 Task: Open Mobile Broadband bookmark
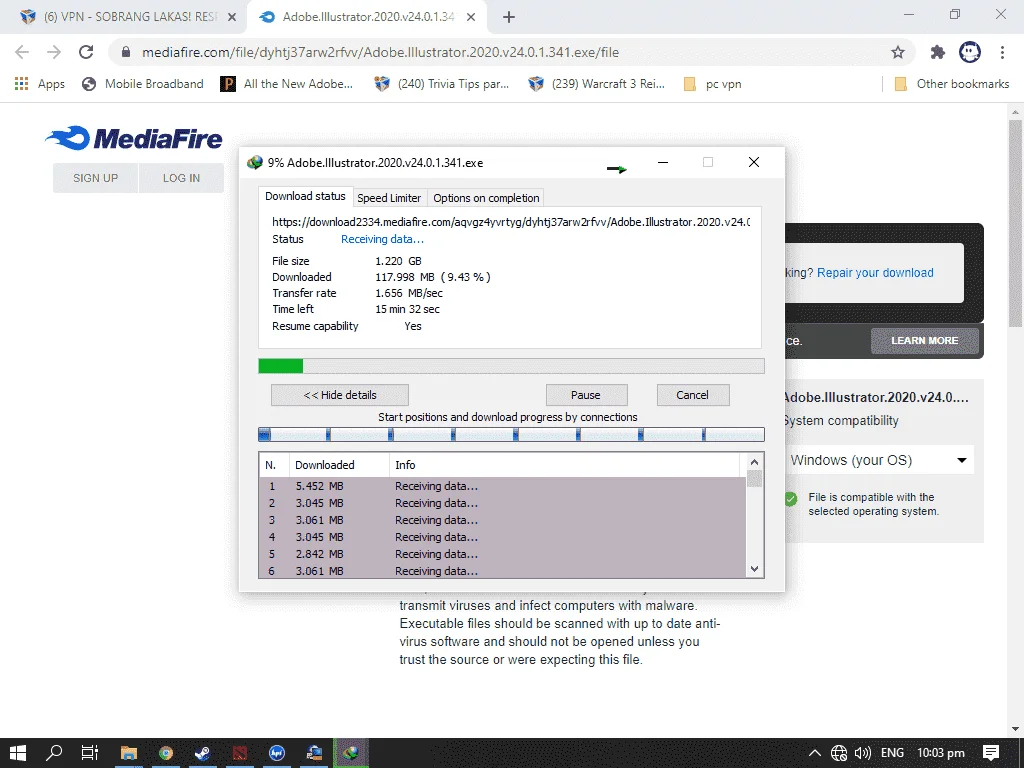click(x=142, y=84)
